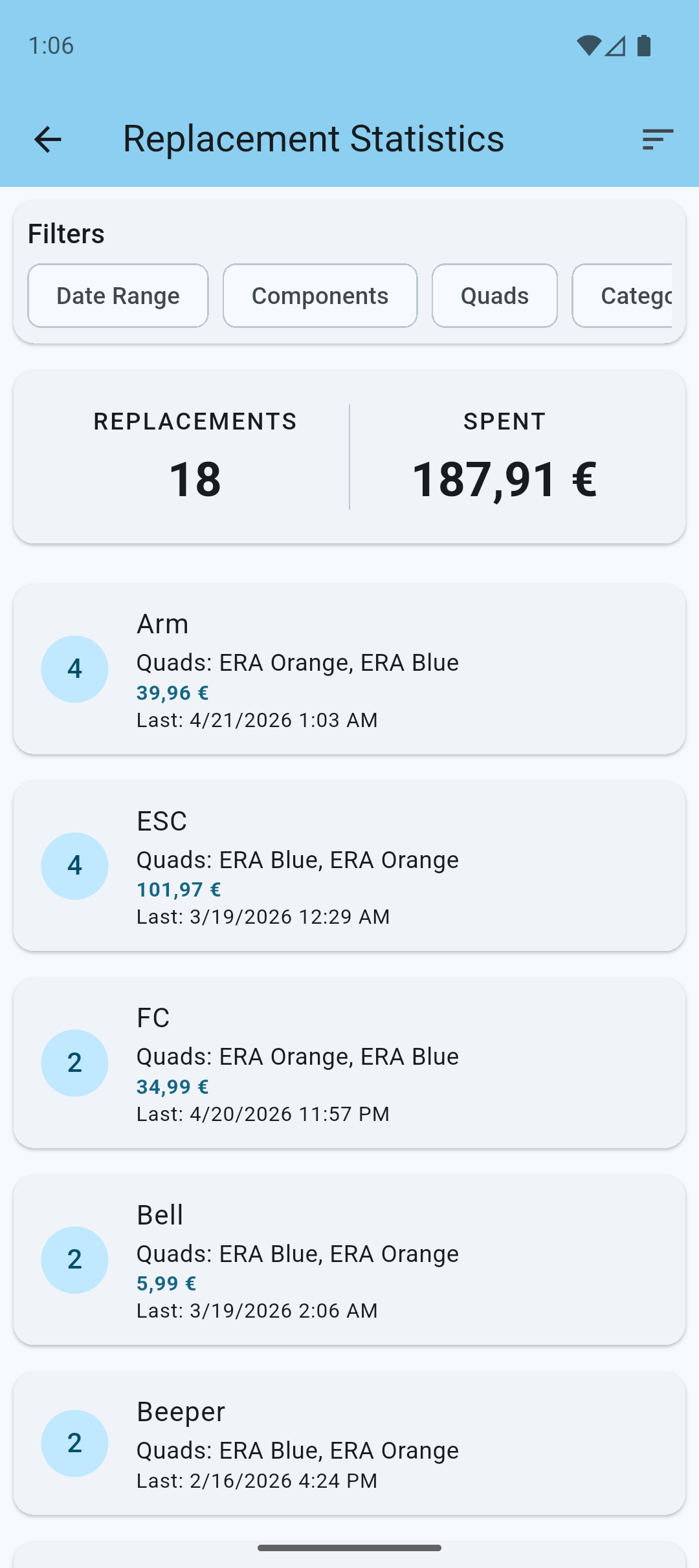Image resolution: width=699 pixels, height=1568 pixels.
Task: Tap the count badge on the Arm card
Action: [74, 669]
